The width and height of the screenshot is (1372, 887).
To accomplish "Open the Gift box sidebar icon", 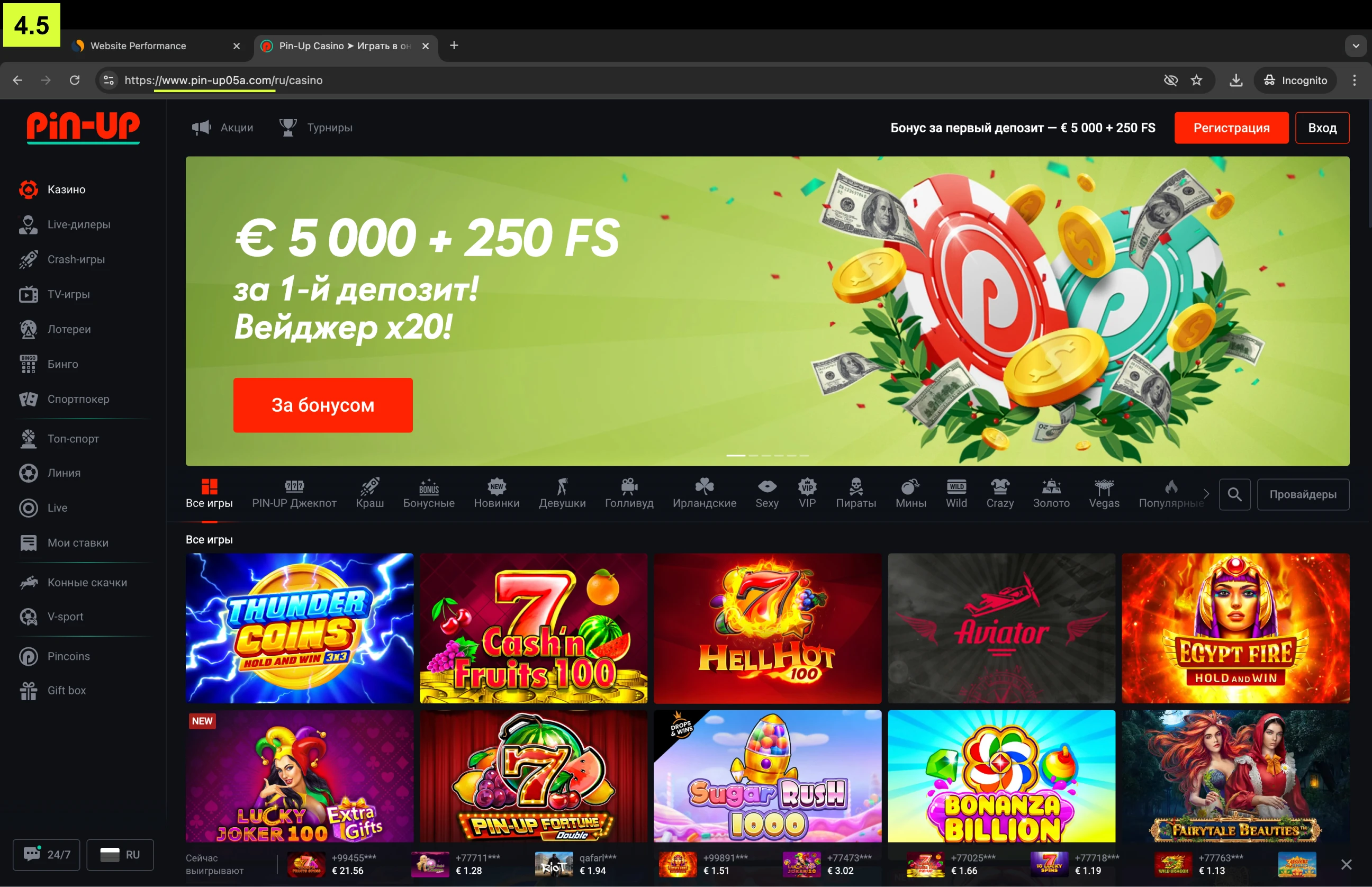I will point(28,691).
